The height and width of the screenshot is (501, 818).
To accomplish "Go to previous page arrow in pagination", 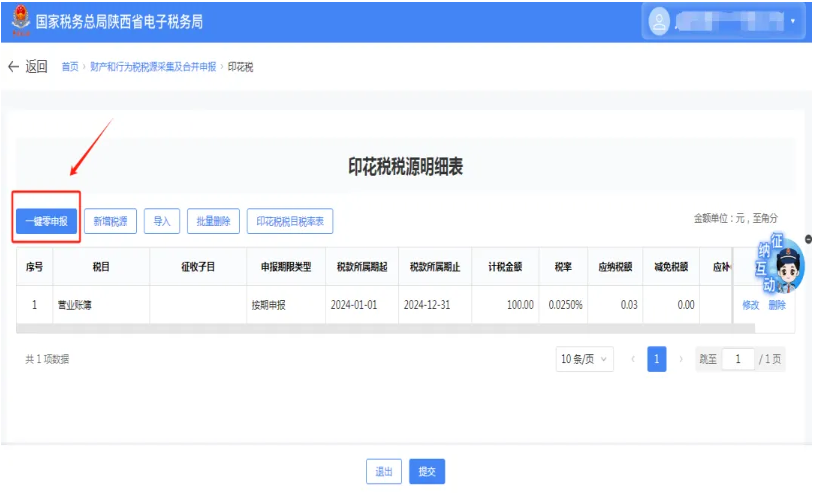I will pyautogui.click(x=633, y=359).
